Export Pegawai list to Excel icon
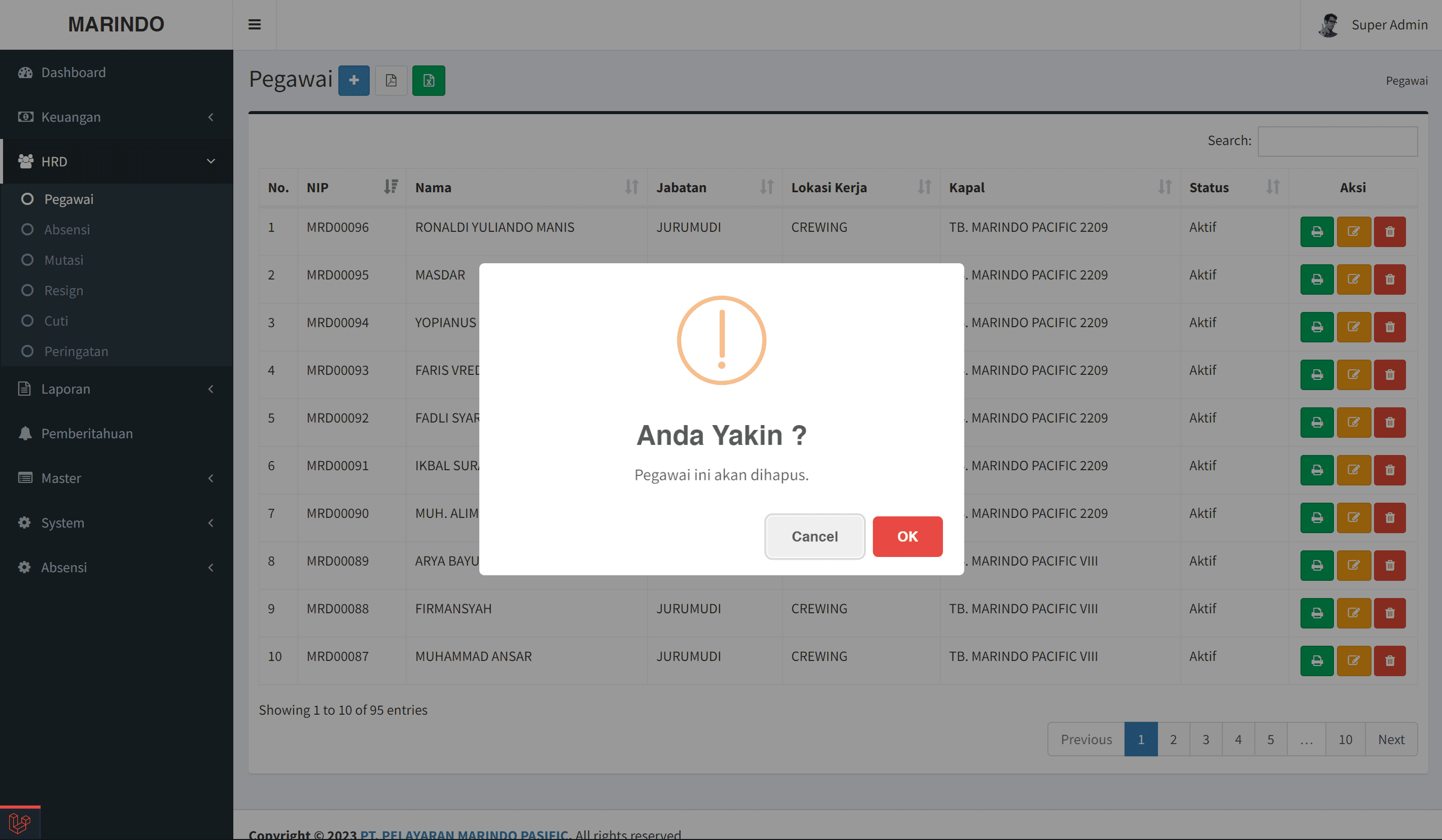This screenshot has height=840, width=1442. coord(429,80)
